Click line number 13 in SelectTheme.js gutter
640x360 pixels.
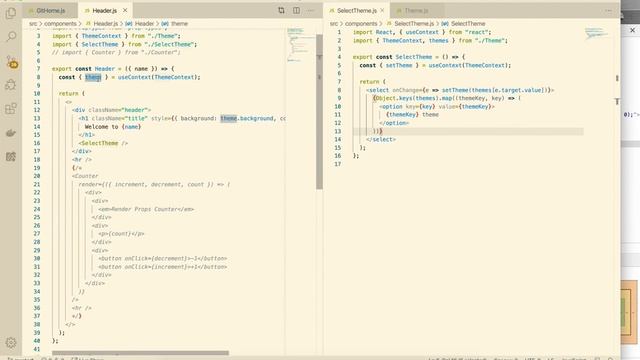tap(338, 131)
